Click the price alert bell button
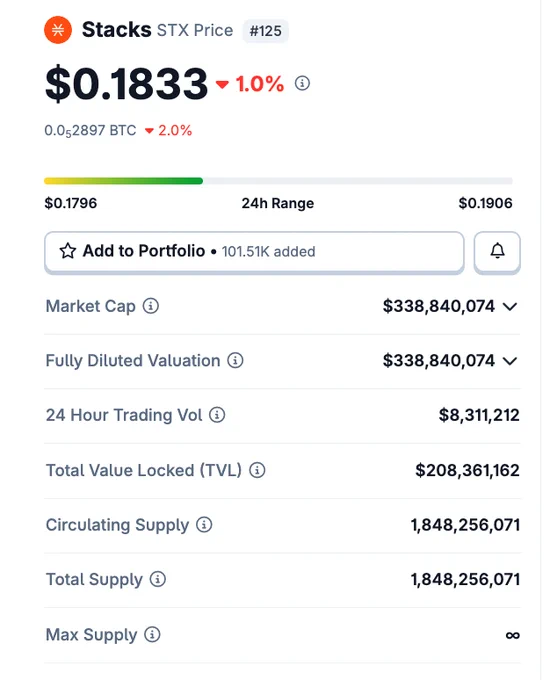Screen dimensions: 557x680 coord(497,252)
